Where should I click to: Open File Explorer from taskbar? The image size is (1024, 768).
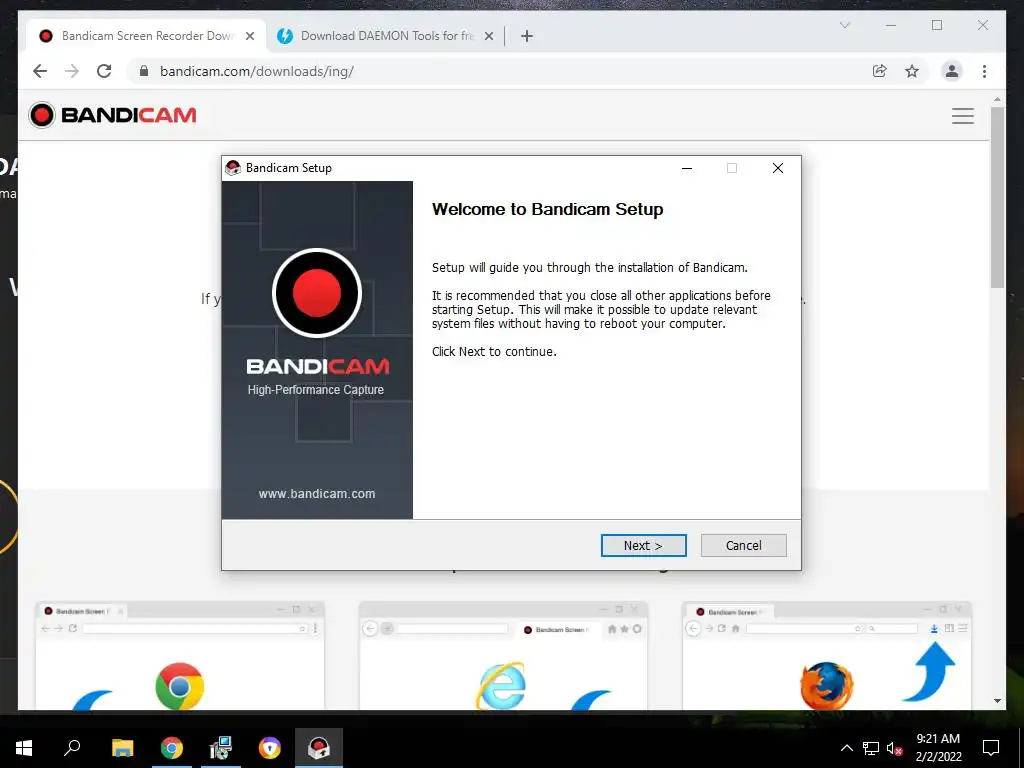click(122, 748)
